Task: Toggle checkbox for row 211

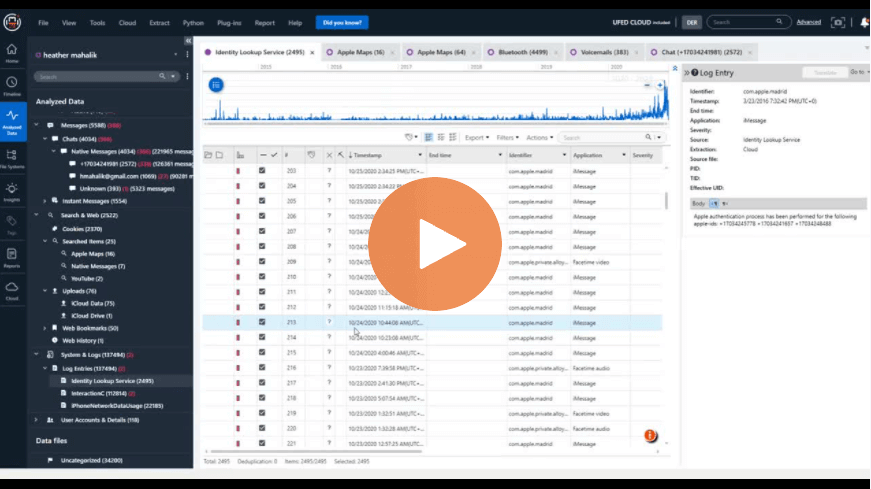Action: (262, 292)
